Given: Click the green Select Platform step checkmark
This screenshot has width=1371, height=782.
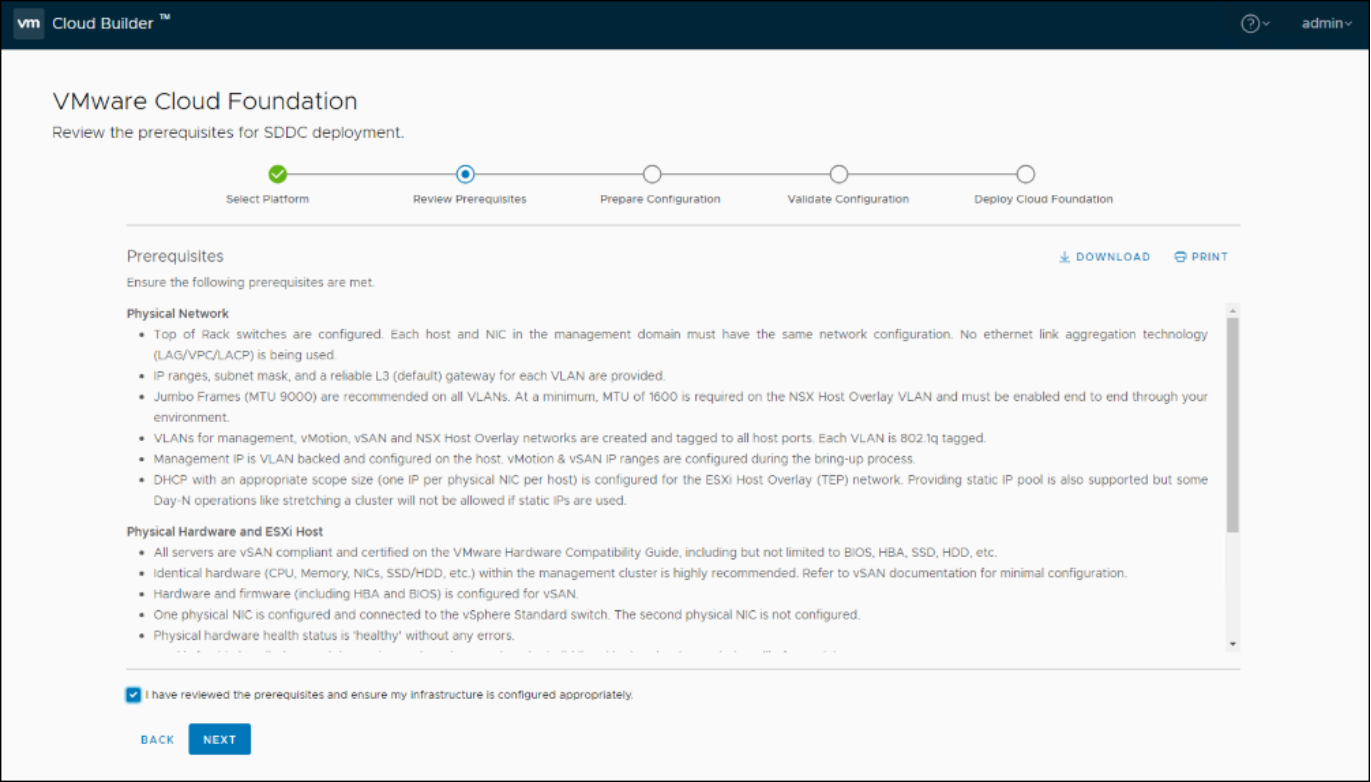Looking at the screenshot, I should [x=278, y=174].
